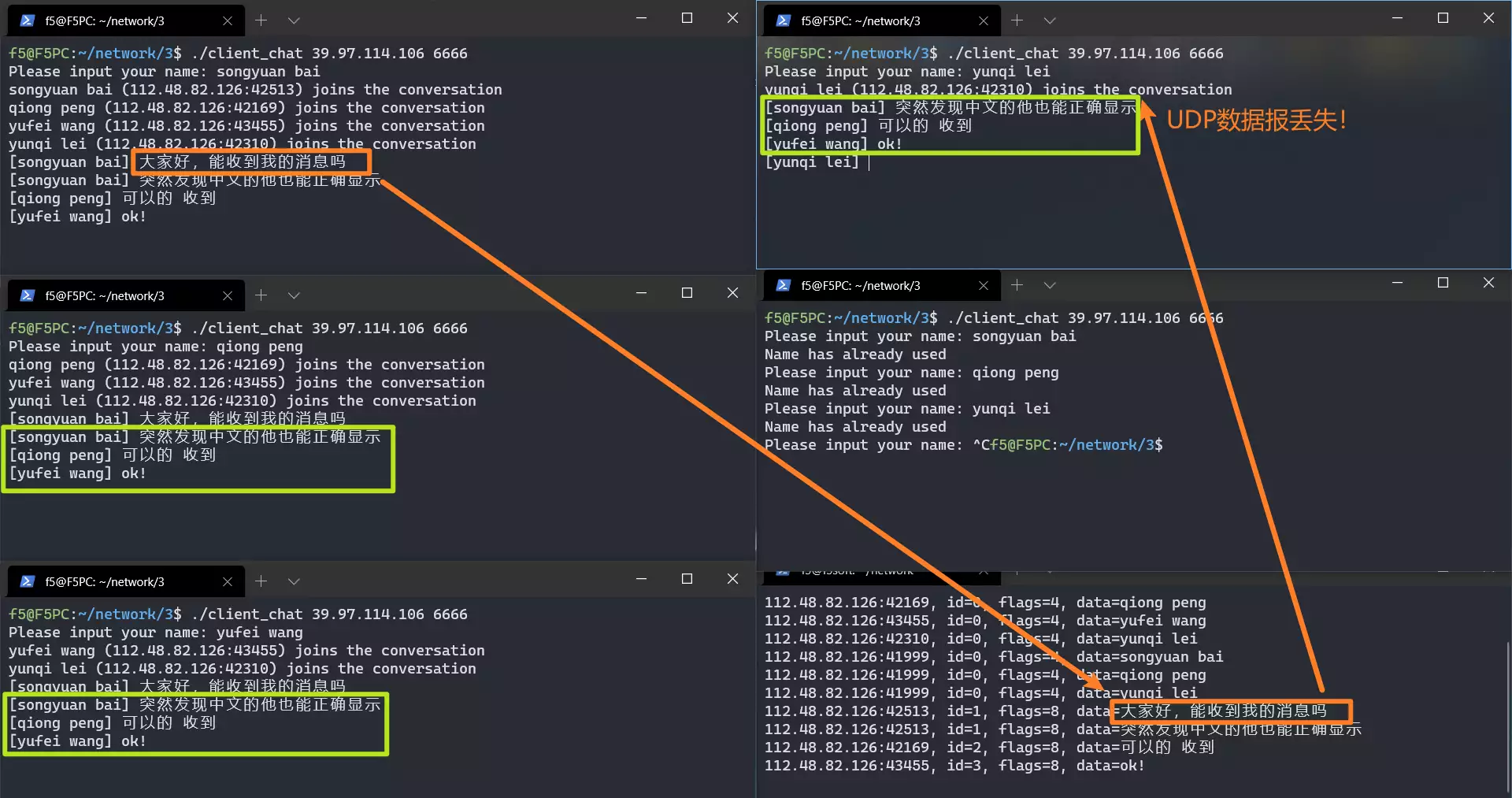1512x798 pixels.
Task: Minimize the yunqi lei chat terminal window
Action: [1397, 18]
